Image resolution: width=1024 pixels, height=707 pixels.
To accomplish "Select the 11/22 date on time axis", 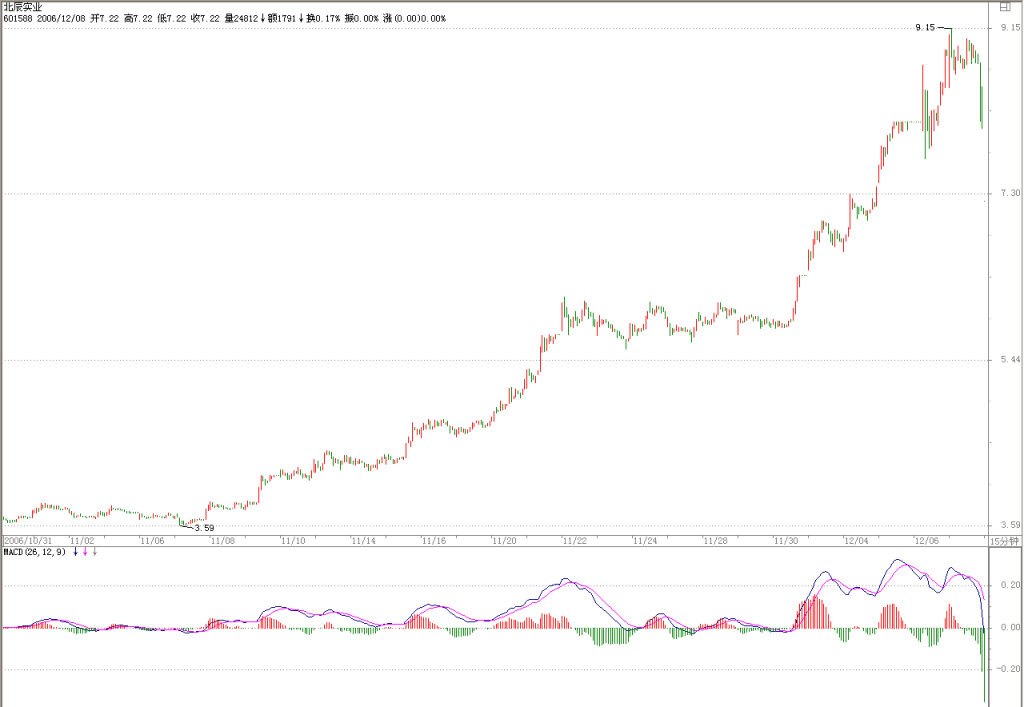I will 575,541.
